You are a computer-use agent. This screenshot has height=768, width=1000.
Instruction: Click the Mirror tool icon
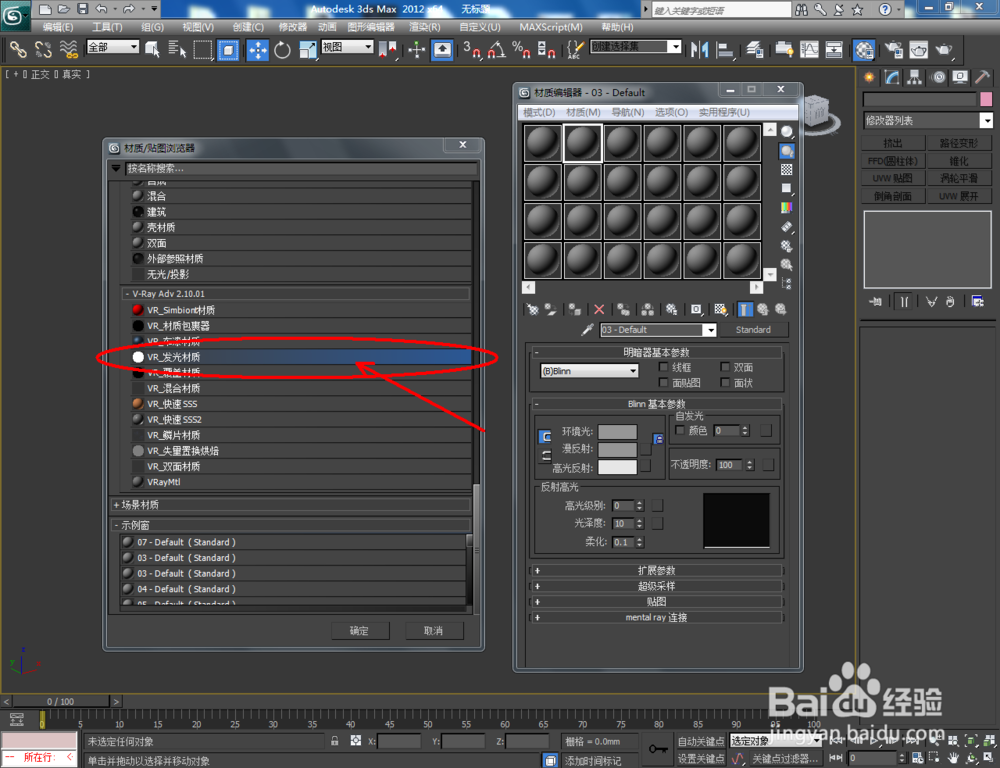click(x=700, y=50)
